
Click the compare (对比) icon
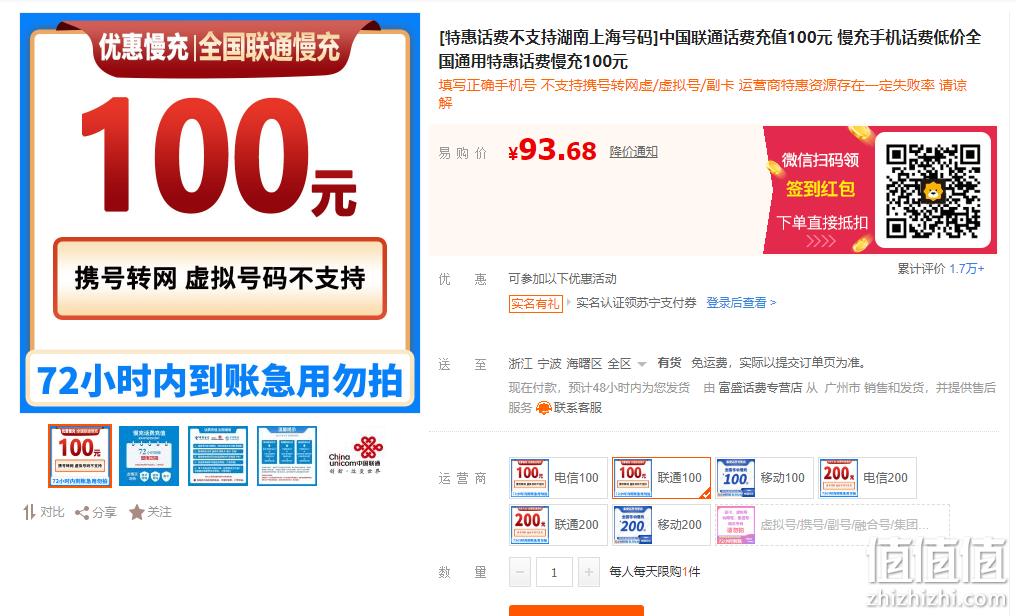pyautogui.click(x=29, y=512)
